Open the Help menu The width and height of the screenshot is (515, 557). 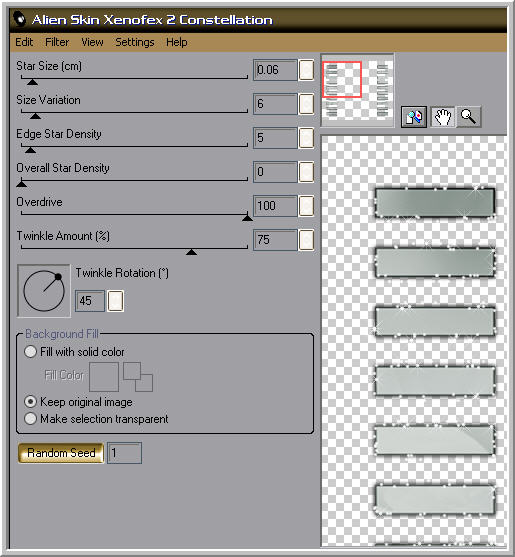[177, 42]
